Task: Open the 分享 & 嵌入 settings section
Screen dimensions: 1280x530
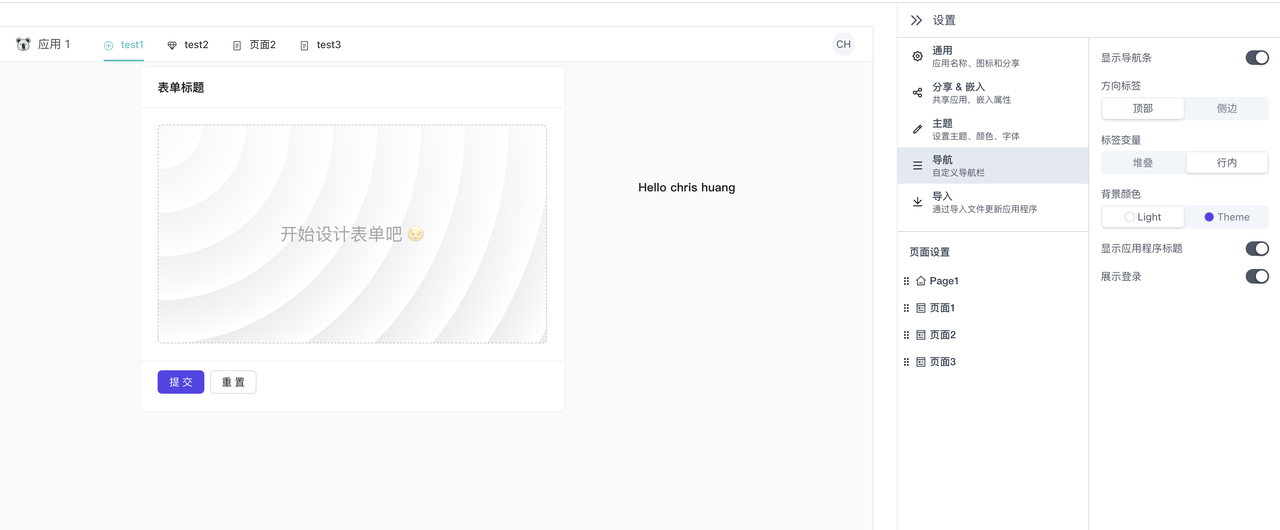Action: point(993,93)
